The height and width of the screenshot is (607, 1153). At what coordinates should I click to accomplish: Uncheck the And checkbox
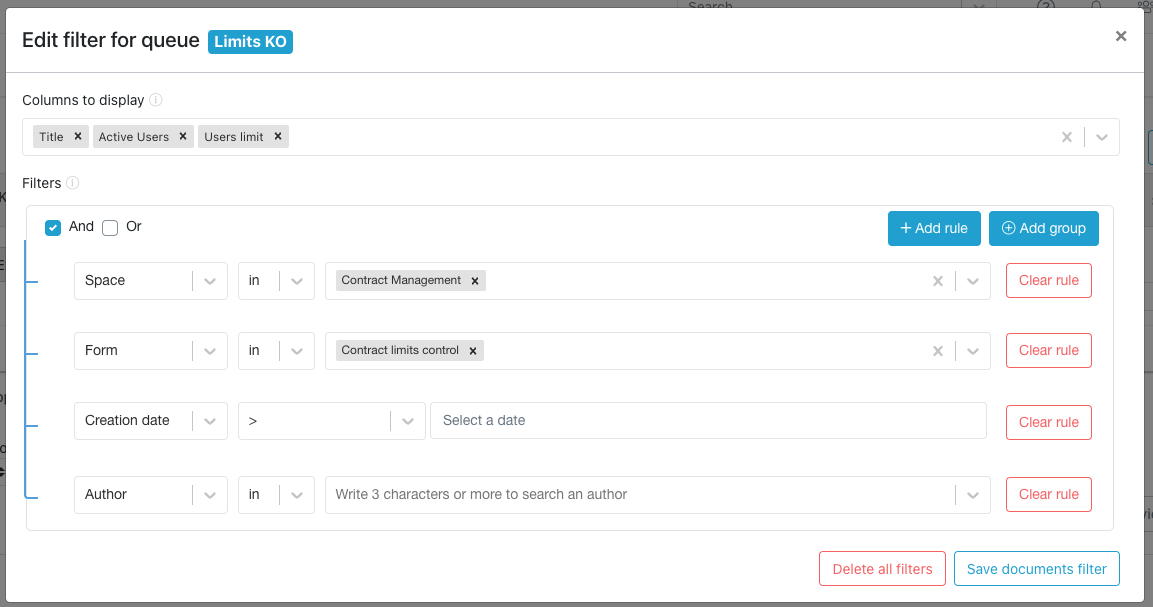(x=54, y=228)
